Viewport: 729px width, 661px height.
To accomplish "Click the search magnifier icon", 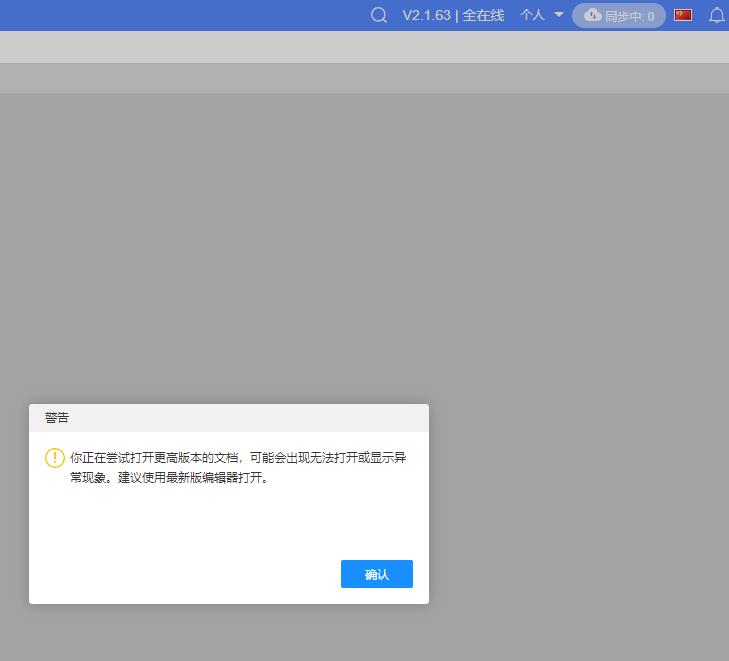I will [x=378, y=15].
